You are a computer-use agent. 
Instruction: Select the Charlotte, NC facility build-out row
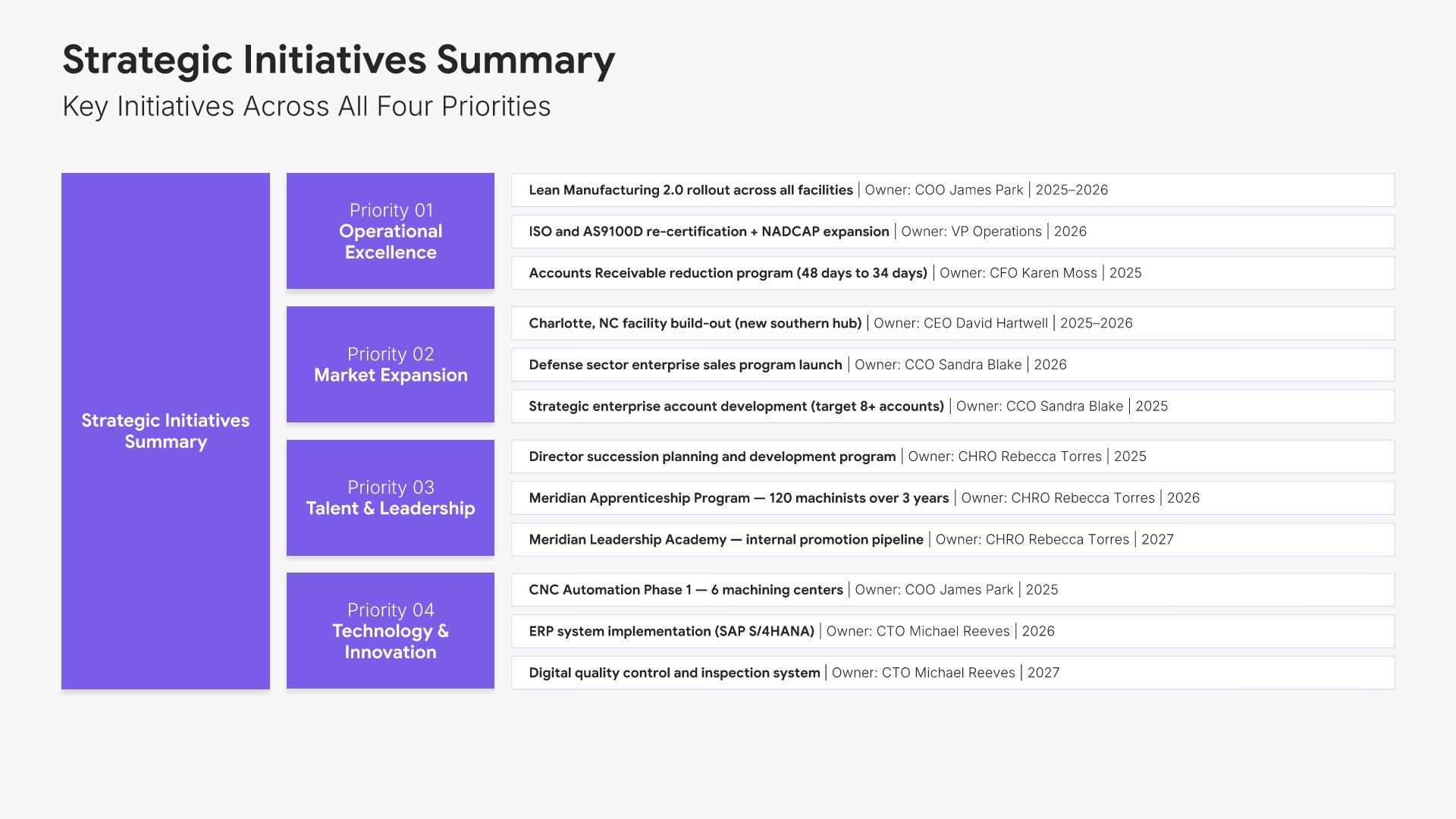[x=952, y=323]
